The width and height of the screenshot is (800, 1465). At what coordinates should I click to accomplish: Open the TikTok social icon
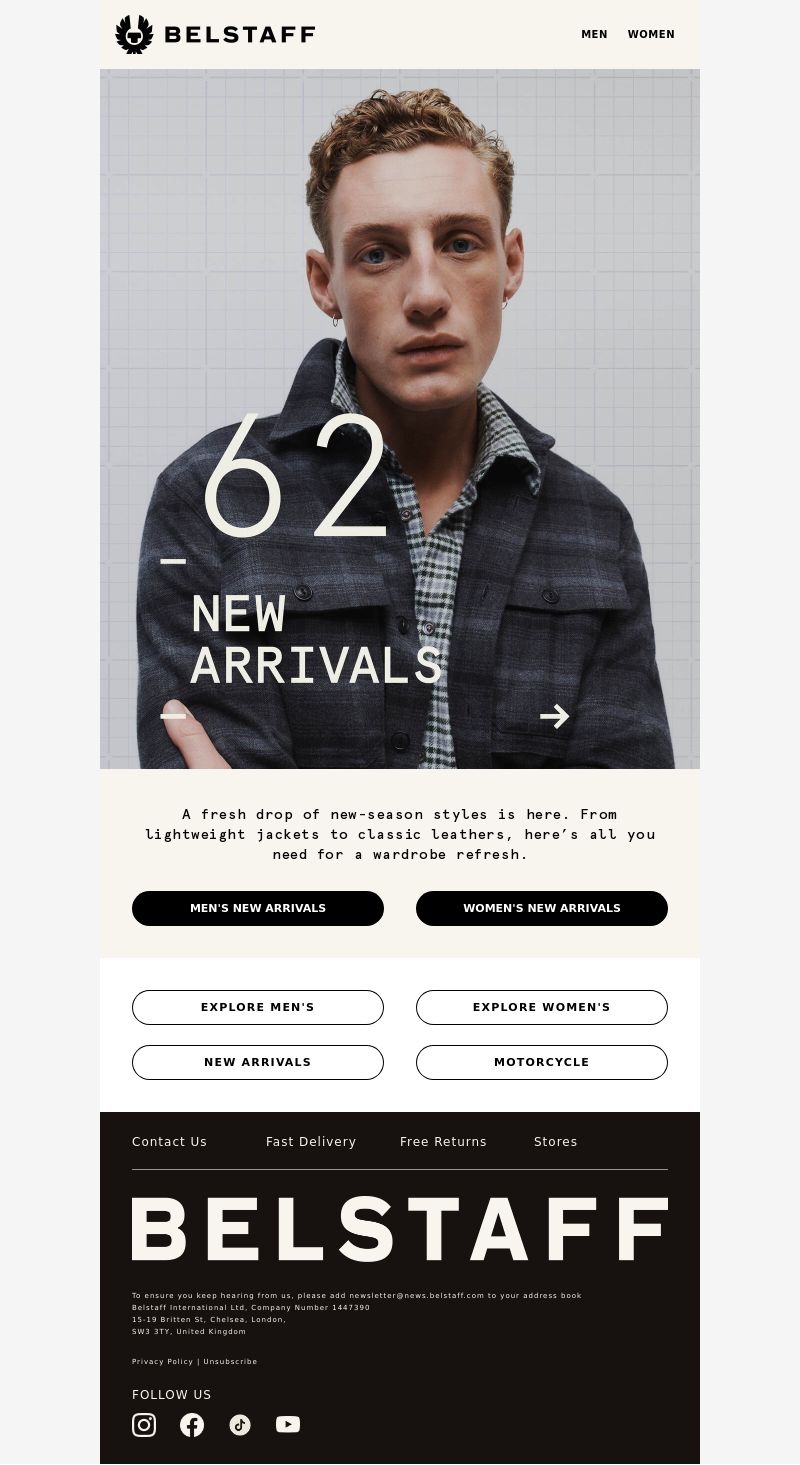click(240, 1425)
